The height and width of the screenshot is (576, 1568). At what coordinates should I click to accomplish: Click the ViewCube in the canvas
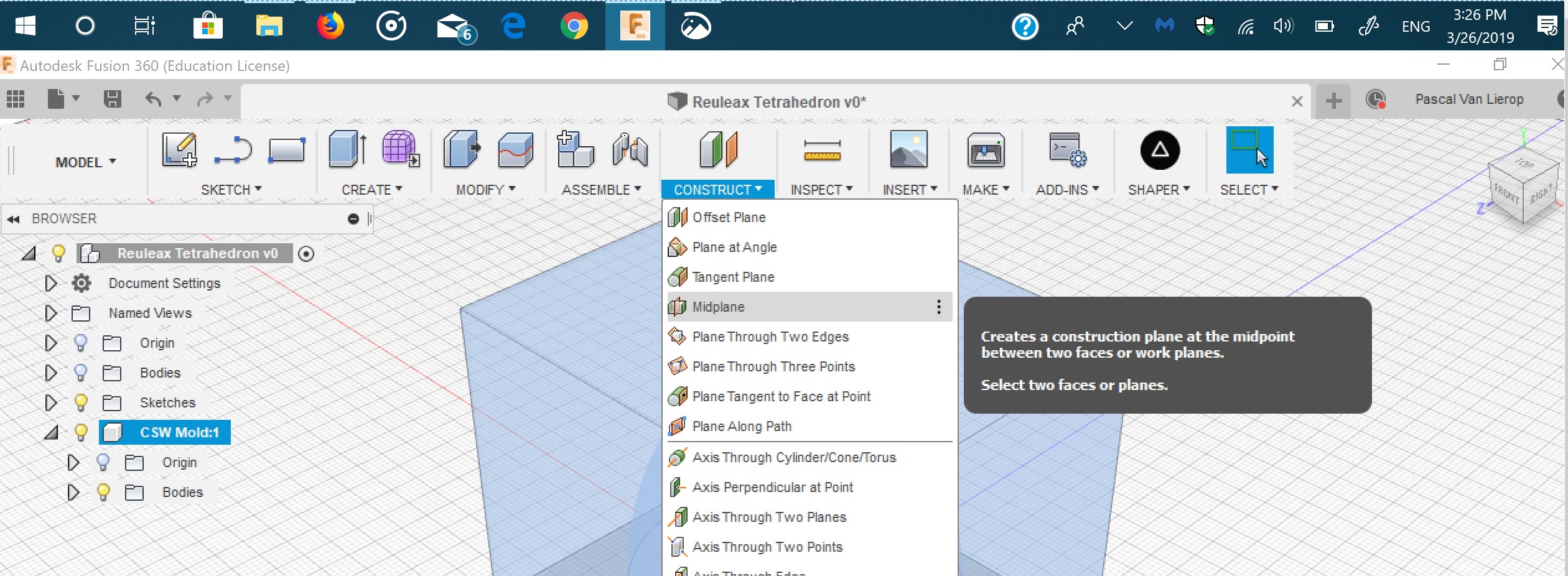[x=1523, y=187]
